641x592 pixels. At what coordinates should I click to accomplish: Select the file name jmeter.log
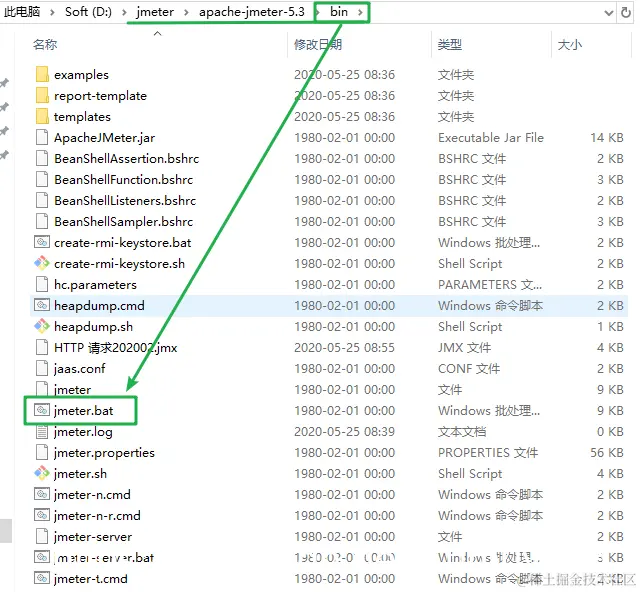(83, 432)
